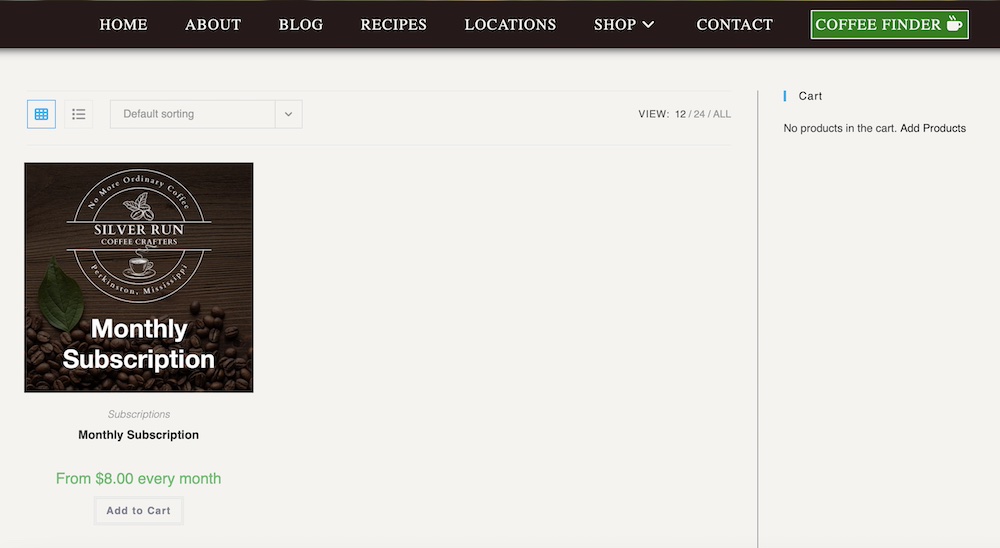Open the ABOUT page
This screenshot has height=548, width=1000.
coord(213,24)
